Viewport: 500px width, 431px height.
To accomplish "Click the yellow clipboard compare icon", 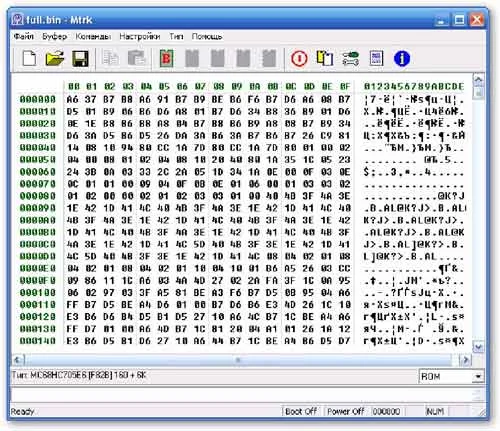I will [x=325, y=59].
